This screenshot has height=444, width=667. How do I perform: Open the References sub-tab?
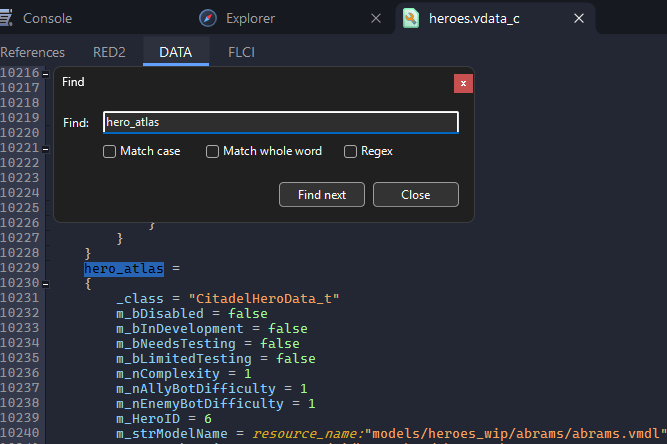pyautogui.click(x=32, y=52)
